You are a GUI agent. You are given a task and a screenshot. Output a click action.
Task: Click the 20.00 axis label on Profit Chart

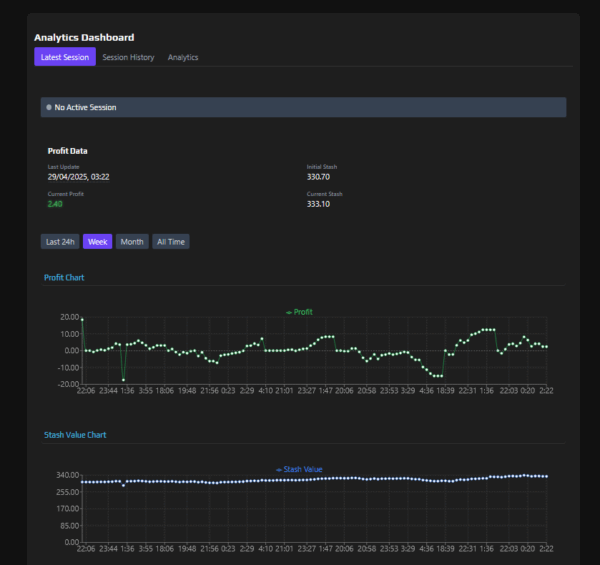click(x=70, y=317)
